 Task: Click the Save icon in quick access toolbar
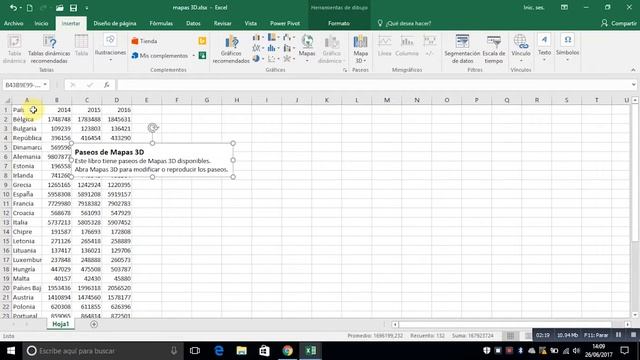click(x=73, y=8)
